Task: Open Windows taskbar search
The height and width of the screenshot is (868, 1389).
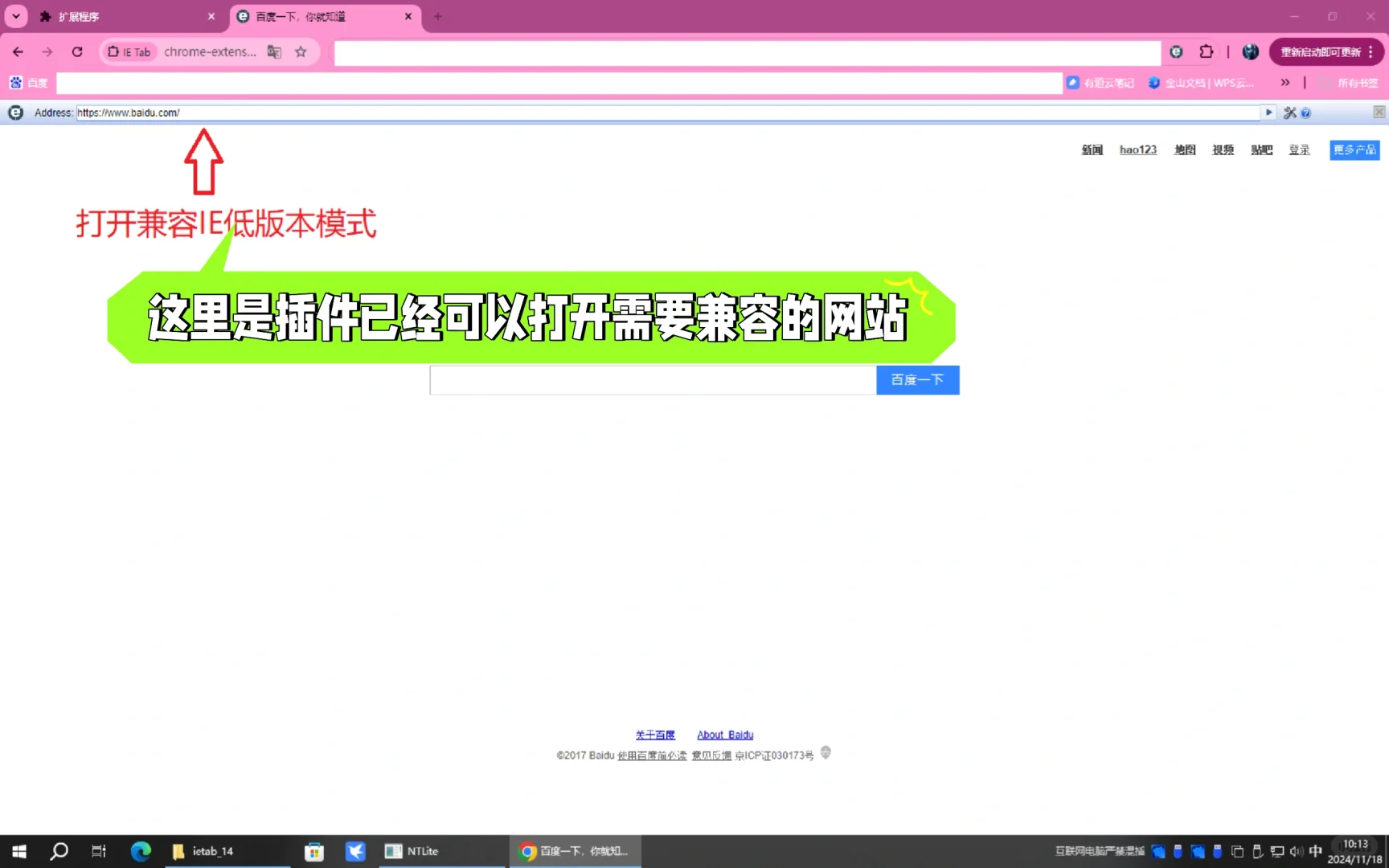Action: [x=59, y=851]
